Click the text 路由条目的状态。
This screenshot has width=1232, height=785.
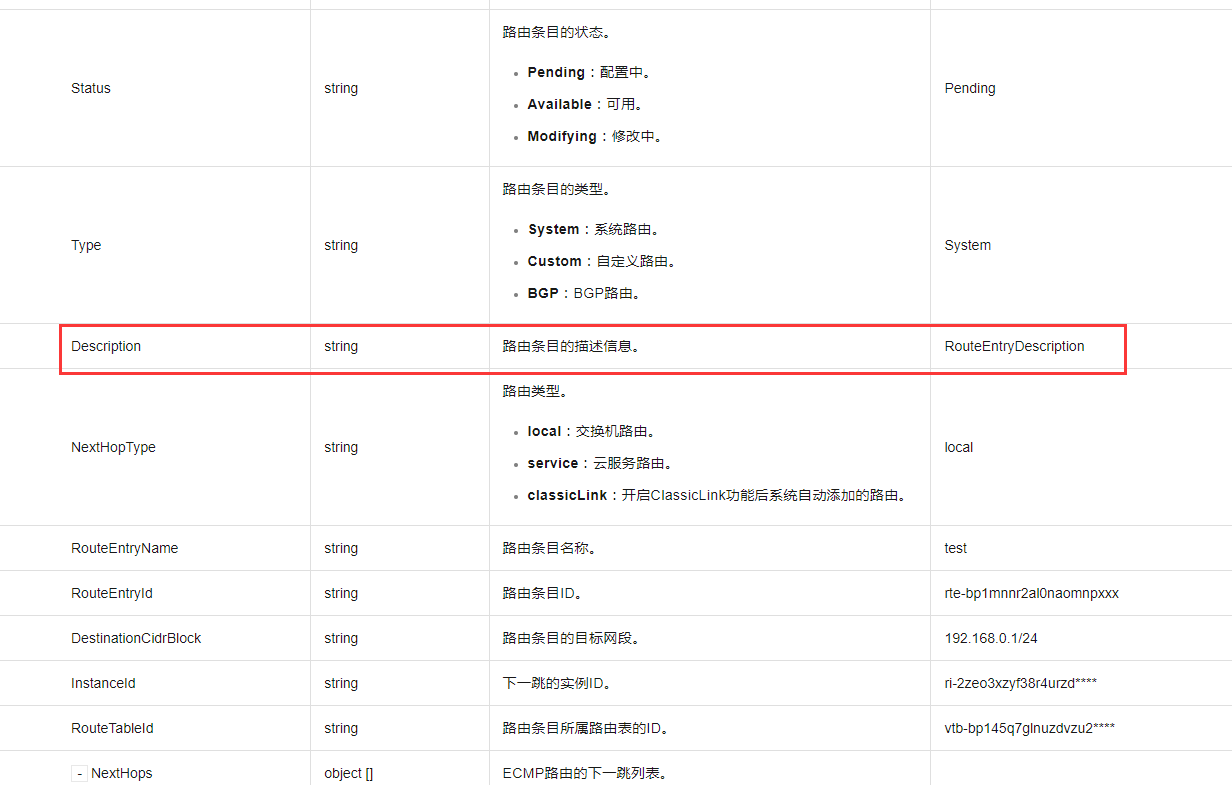[555, 32]
